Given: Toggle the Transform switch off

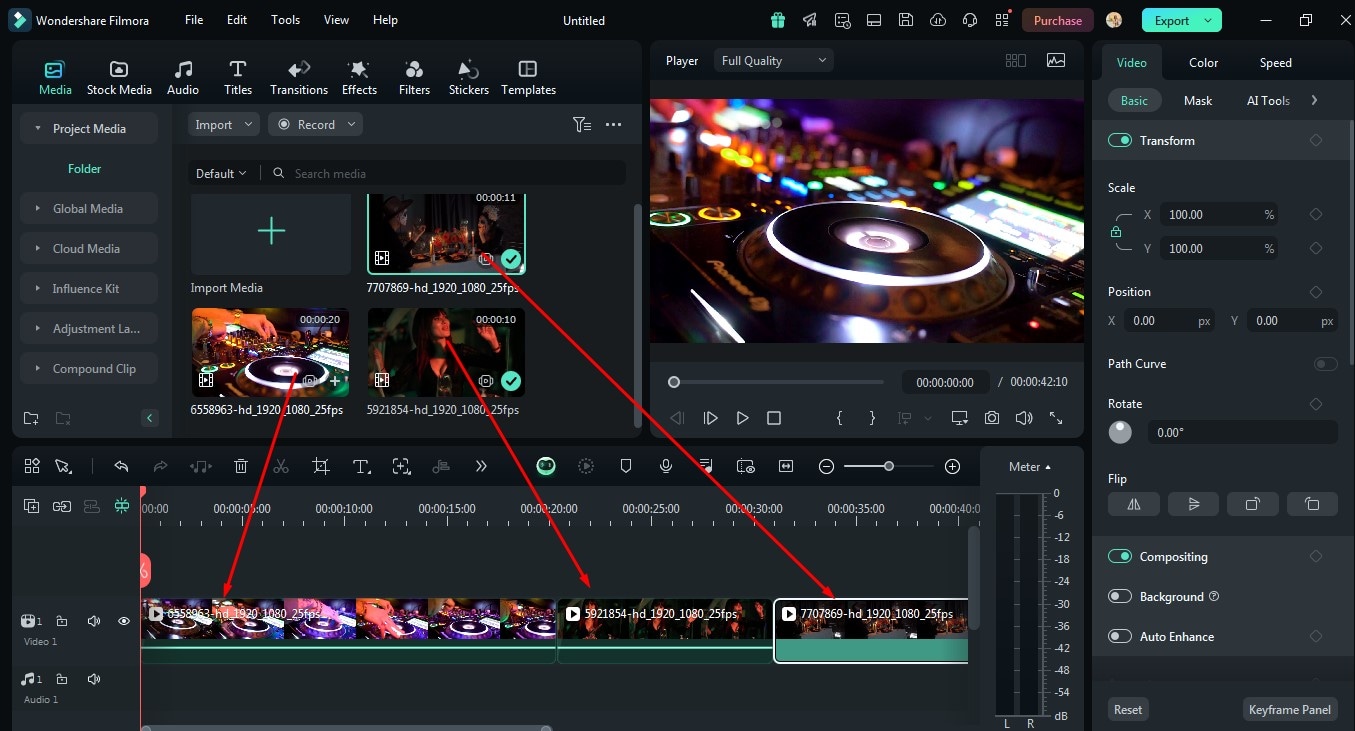Looking at the screenshot, I should [1119, 140].
